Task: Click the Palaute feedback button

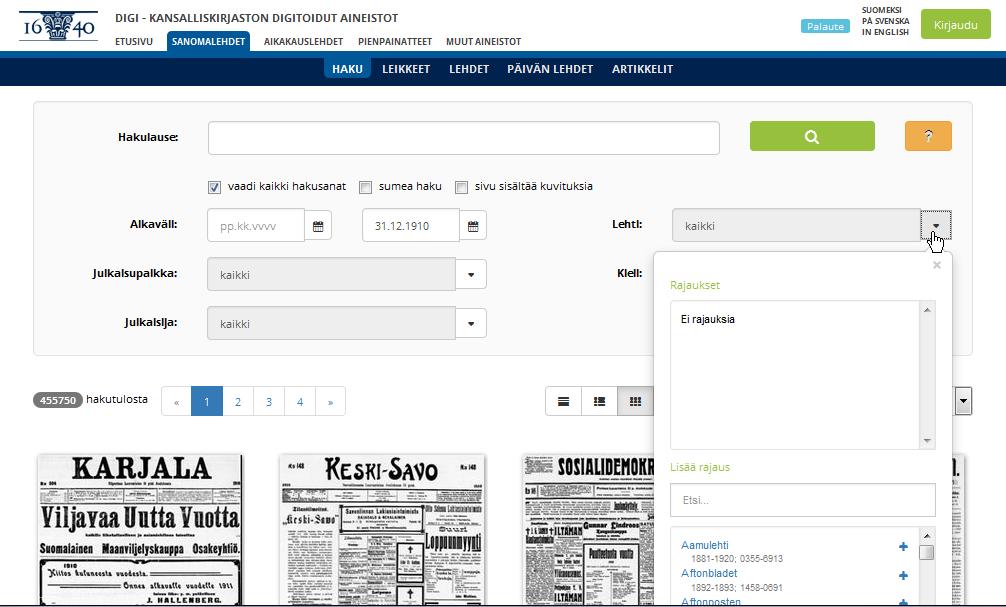Action: [825, 26]
